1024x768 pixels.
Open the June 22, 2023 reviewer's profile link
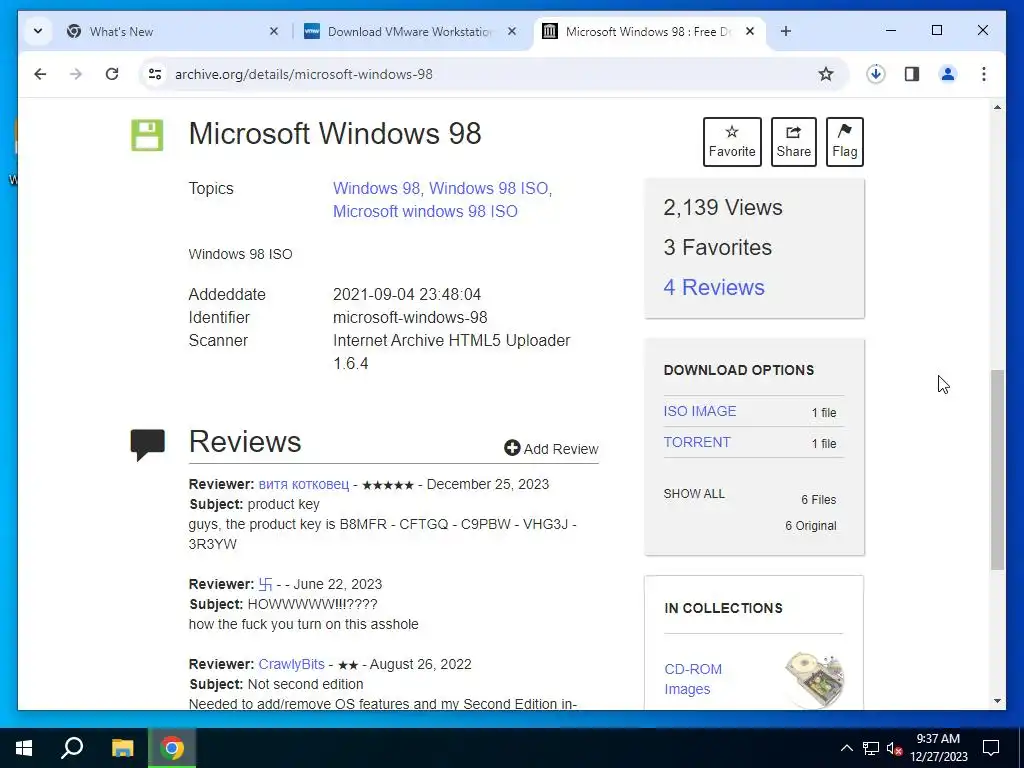[265, 584]
